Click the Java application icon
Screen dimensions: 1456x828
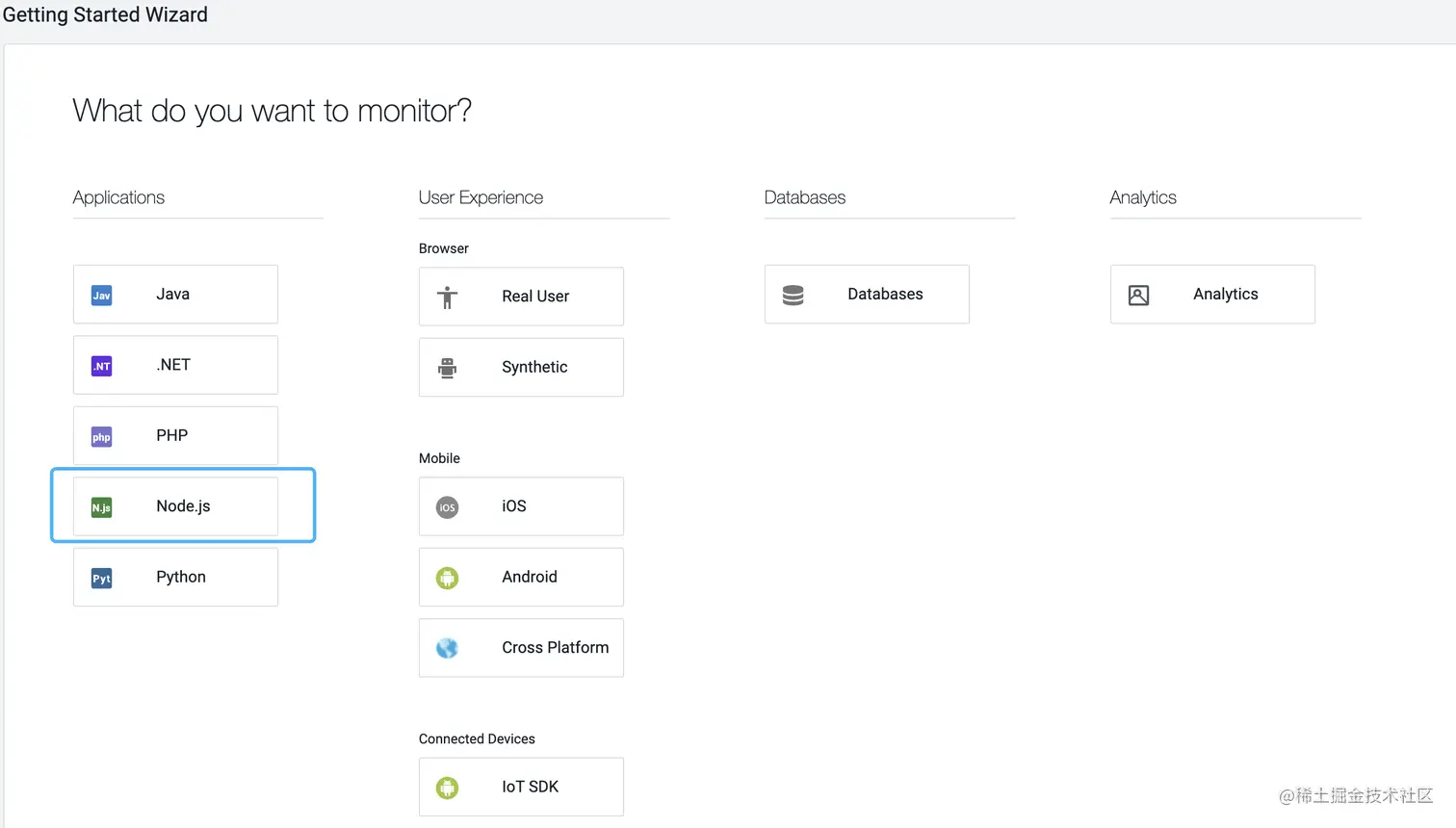tap(101, 296)
